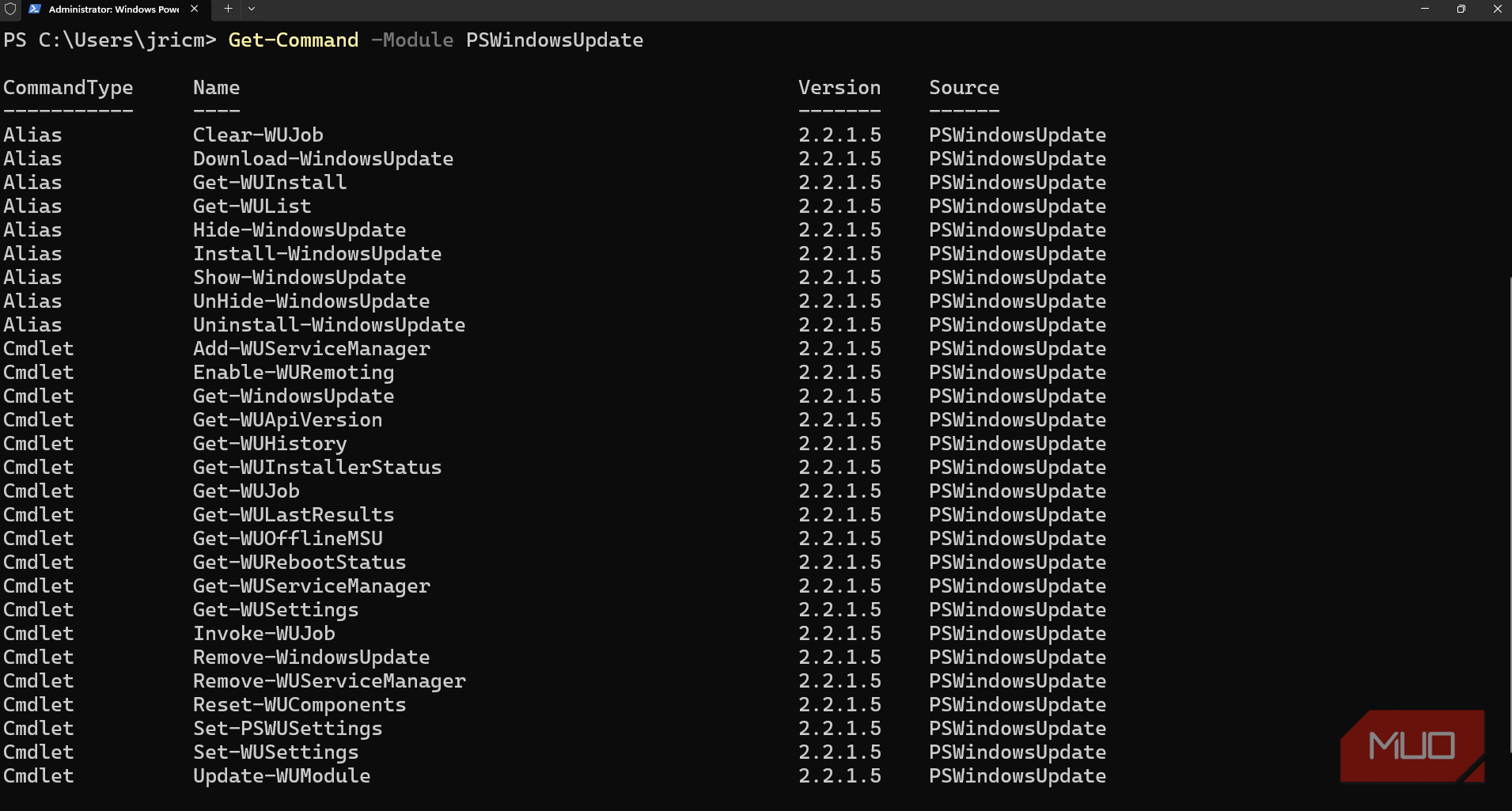Click PSWindowsUpdate in the command line
This screenshot has height=811, width=1512.
[x=555, y=40]
